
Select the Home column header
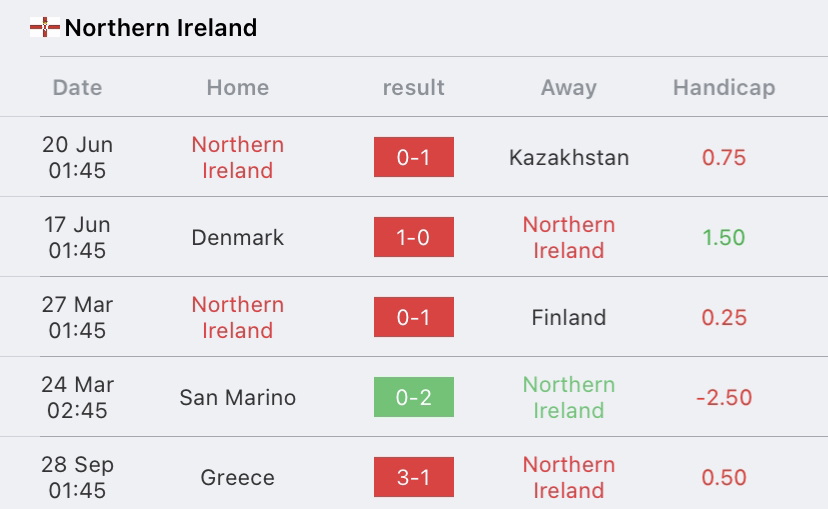coord(238,87)
